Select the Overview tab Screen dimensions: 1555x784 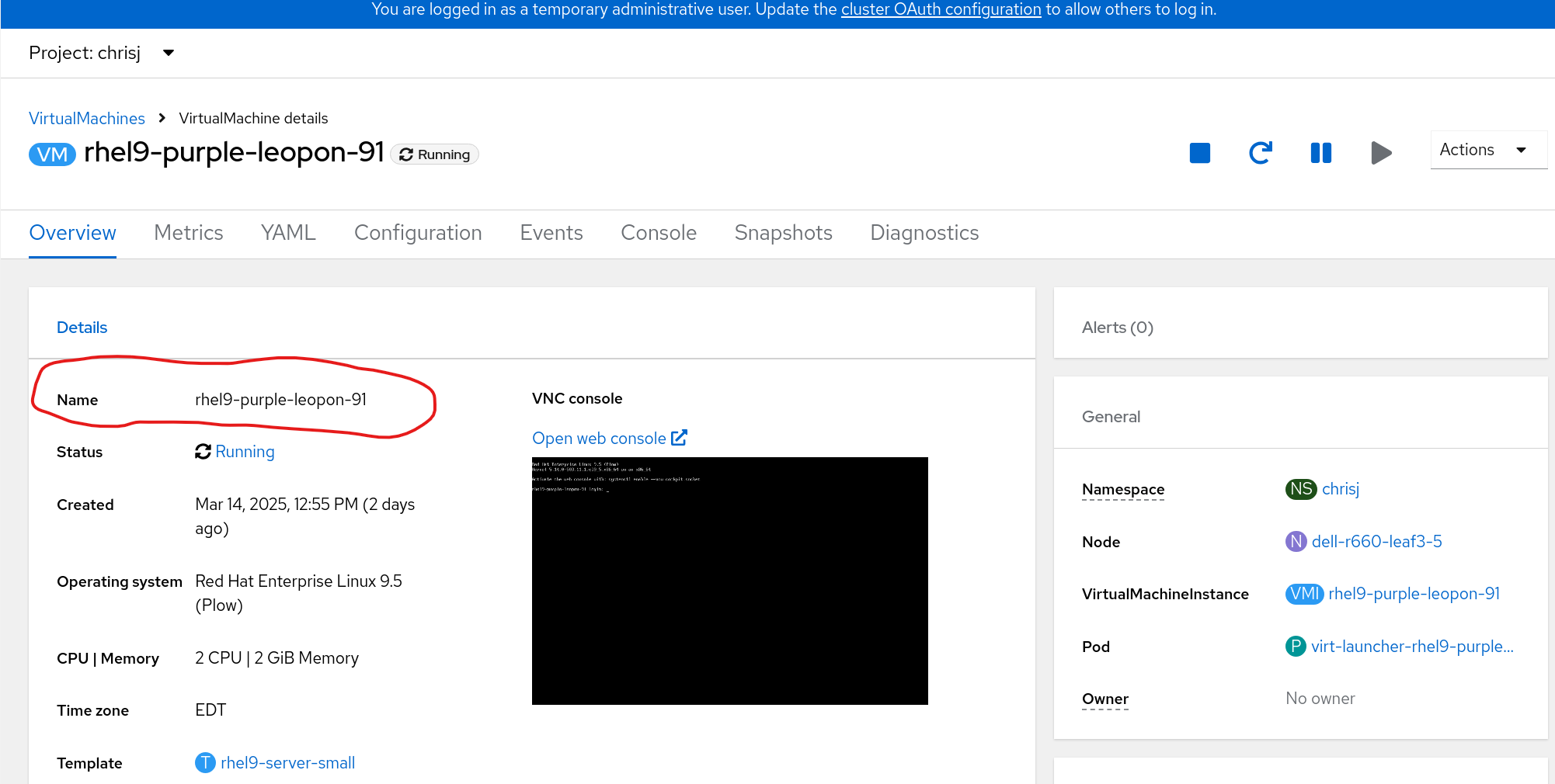click(x=72, y=233)
